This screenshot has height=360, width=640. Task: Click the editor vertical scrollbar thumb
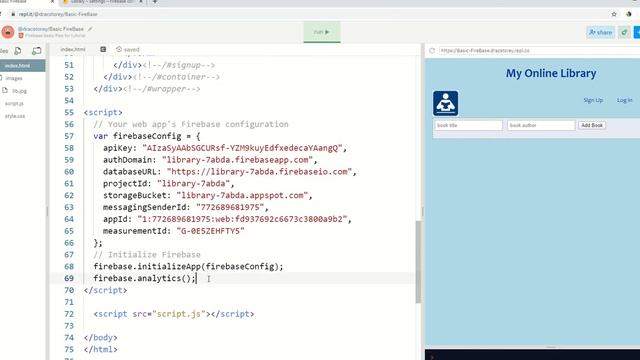point(418,261)
